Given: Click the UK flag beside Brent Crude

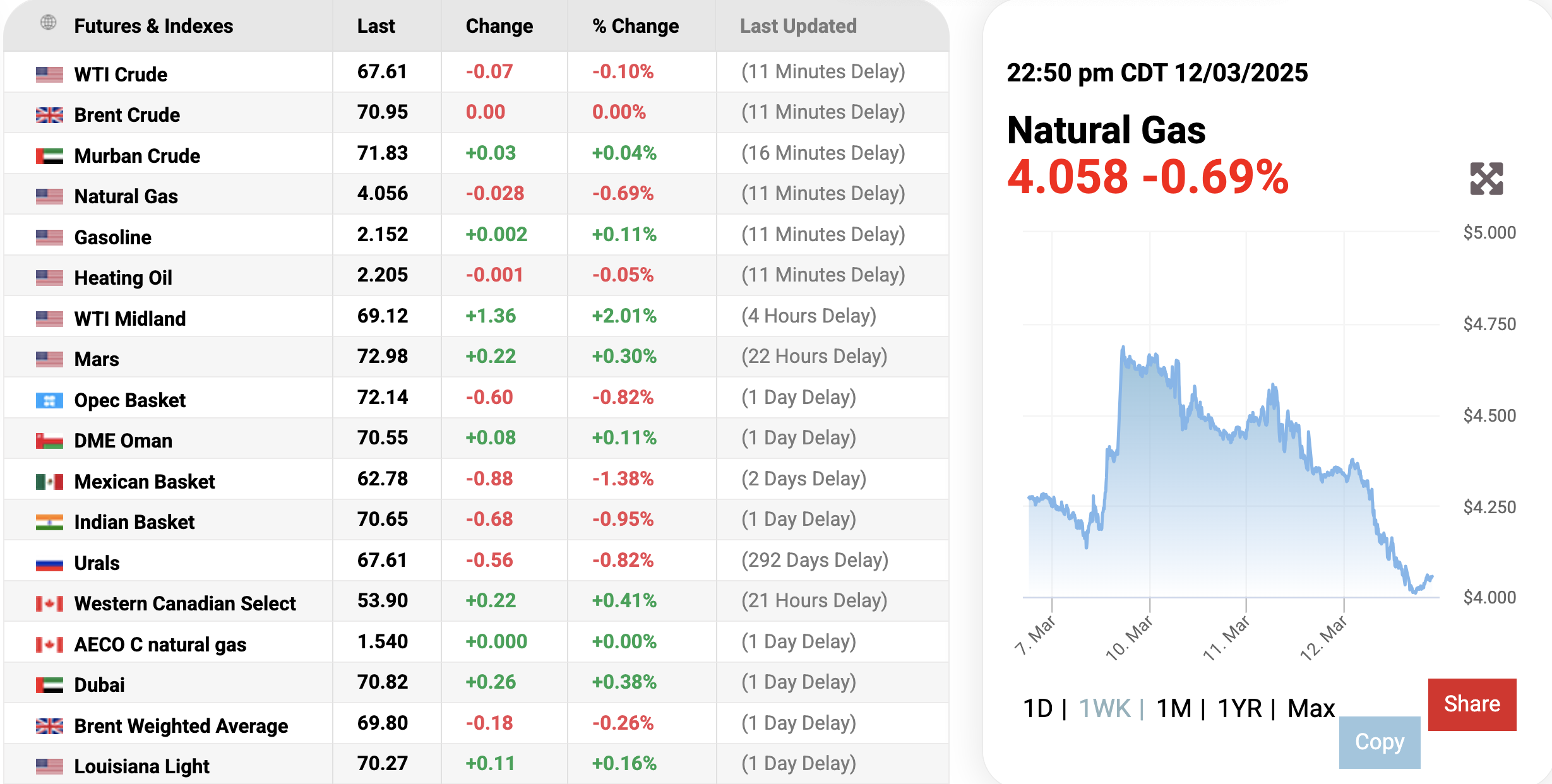Looking at the screenshot, I should point(49,115).
